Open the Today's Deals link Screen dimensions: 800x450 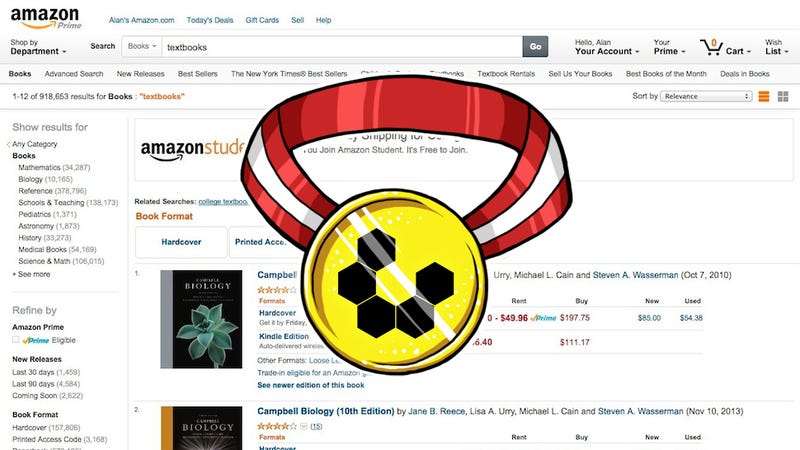tap(210, 20)
